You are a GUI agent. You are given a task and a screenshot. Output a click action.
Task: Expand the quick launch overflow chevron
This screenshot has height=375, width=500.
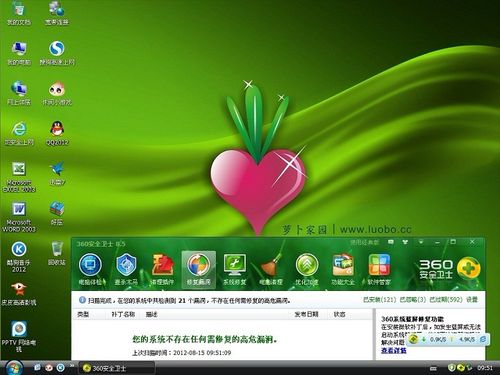pyautogui.click(x=72, y=366)
